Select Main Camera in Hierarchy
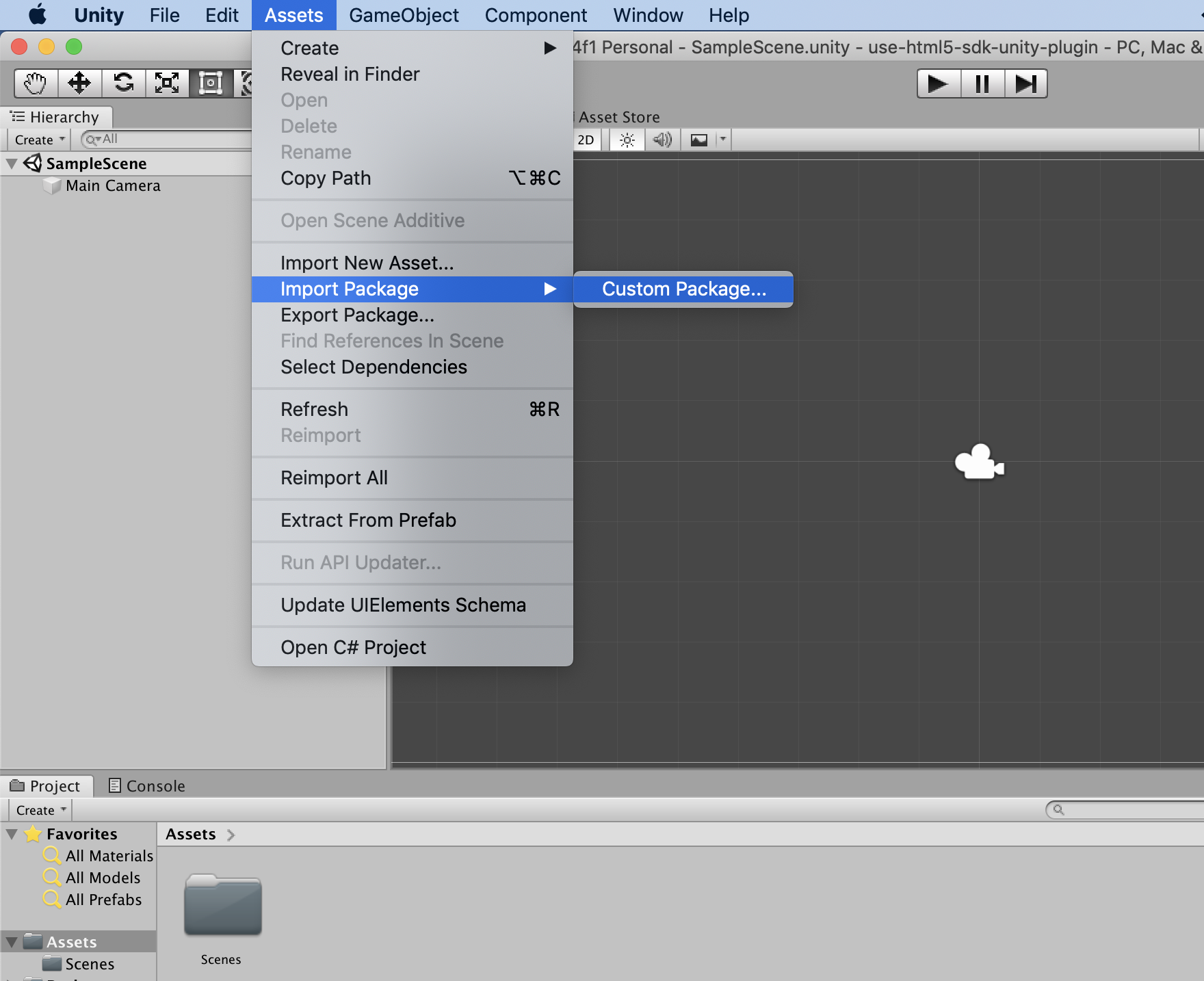The image size is (1204, 981). click(x=113, y=185)
